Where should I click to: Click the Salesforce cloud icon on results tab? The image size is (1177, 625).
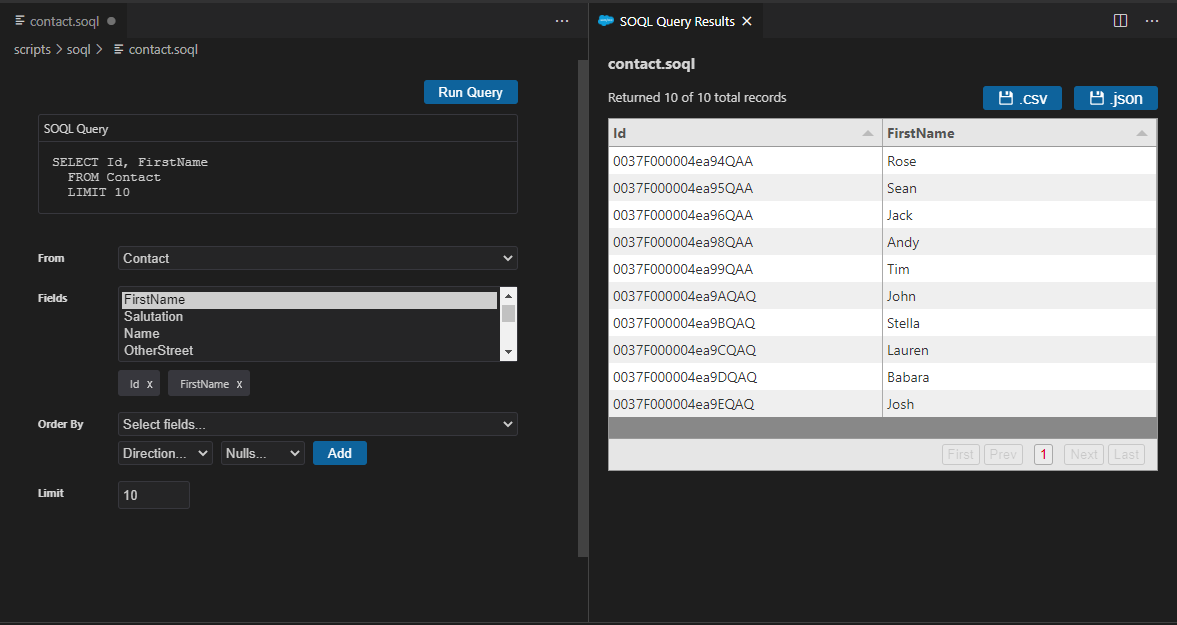606,21
